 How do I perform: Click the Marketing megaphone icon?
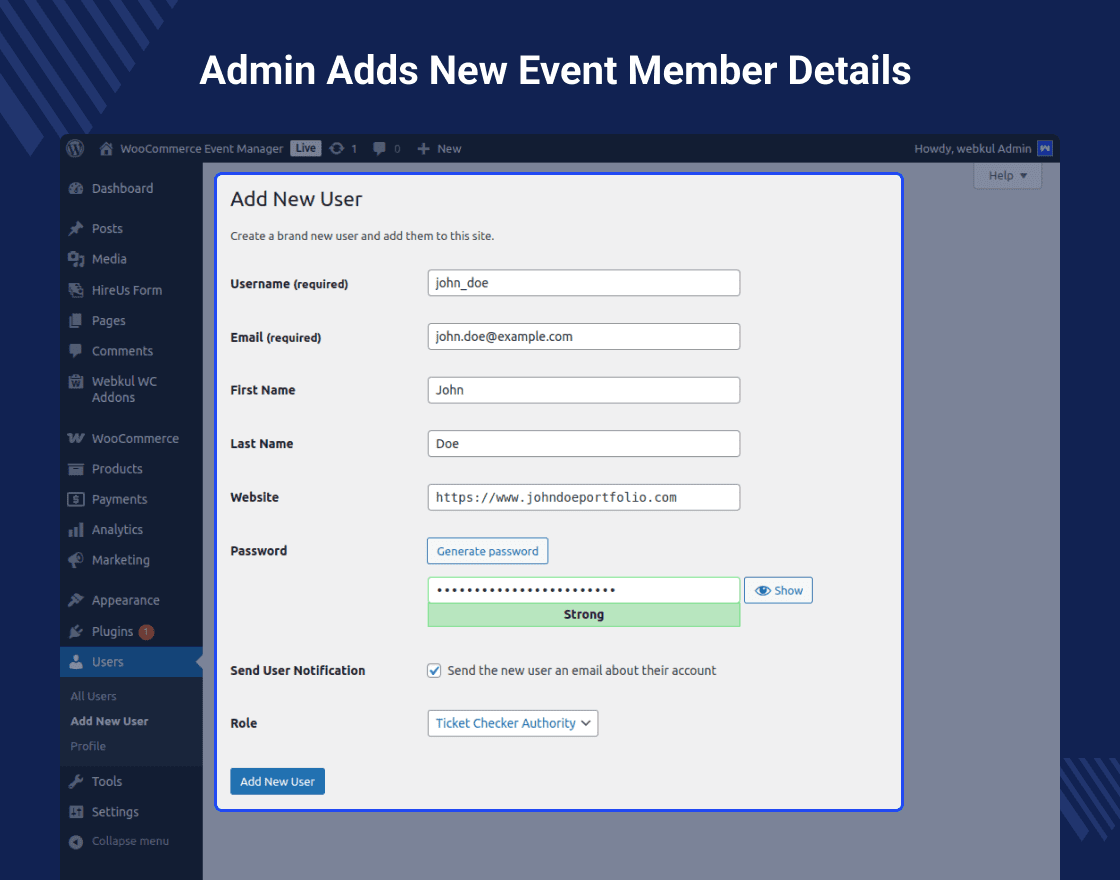pyautogui.click(x=78, y=560)
